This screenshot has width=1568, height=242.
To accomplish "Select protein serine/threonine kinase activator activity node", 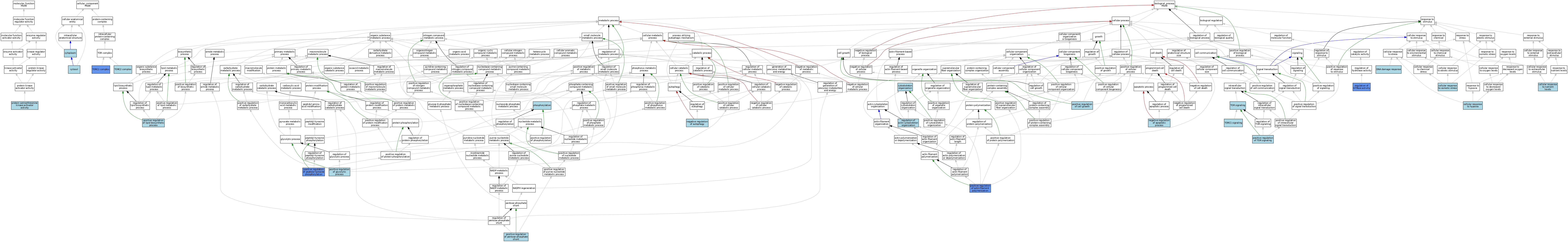I will 24,105.
